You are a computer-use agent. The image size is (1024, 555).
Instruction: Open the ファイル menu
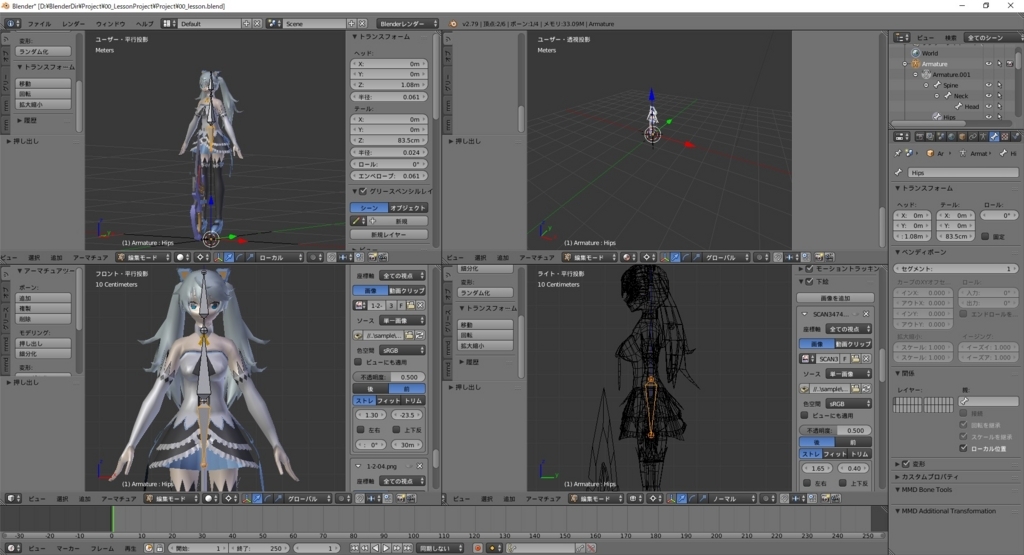click(x=39, y=24)
